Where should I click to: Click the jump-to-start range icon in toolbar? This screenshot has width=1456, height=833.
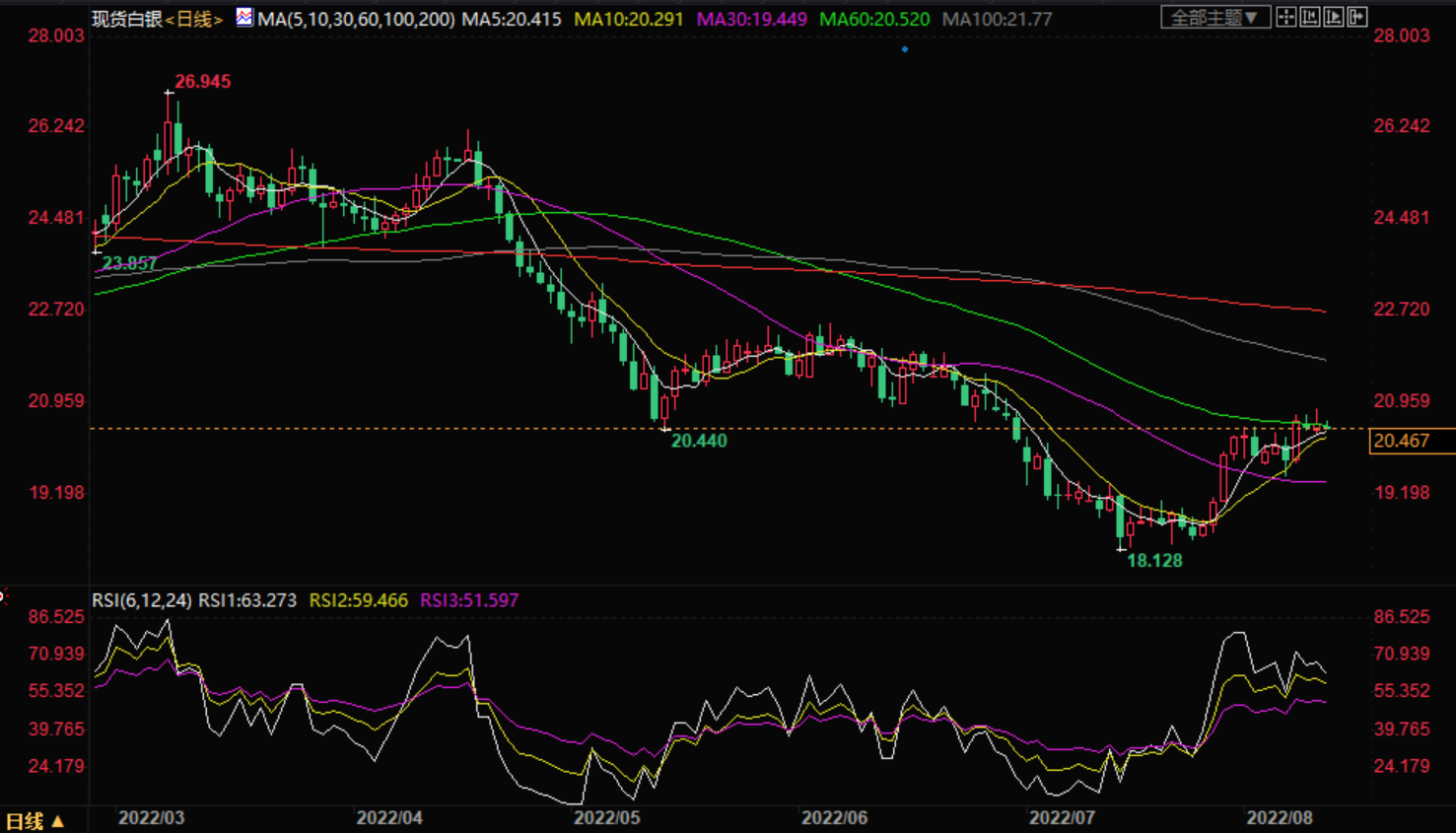1309,17
